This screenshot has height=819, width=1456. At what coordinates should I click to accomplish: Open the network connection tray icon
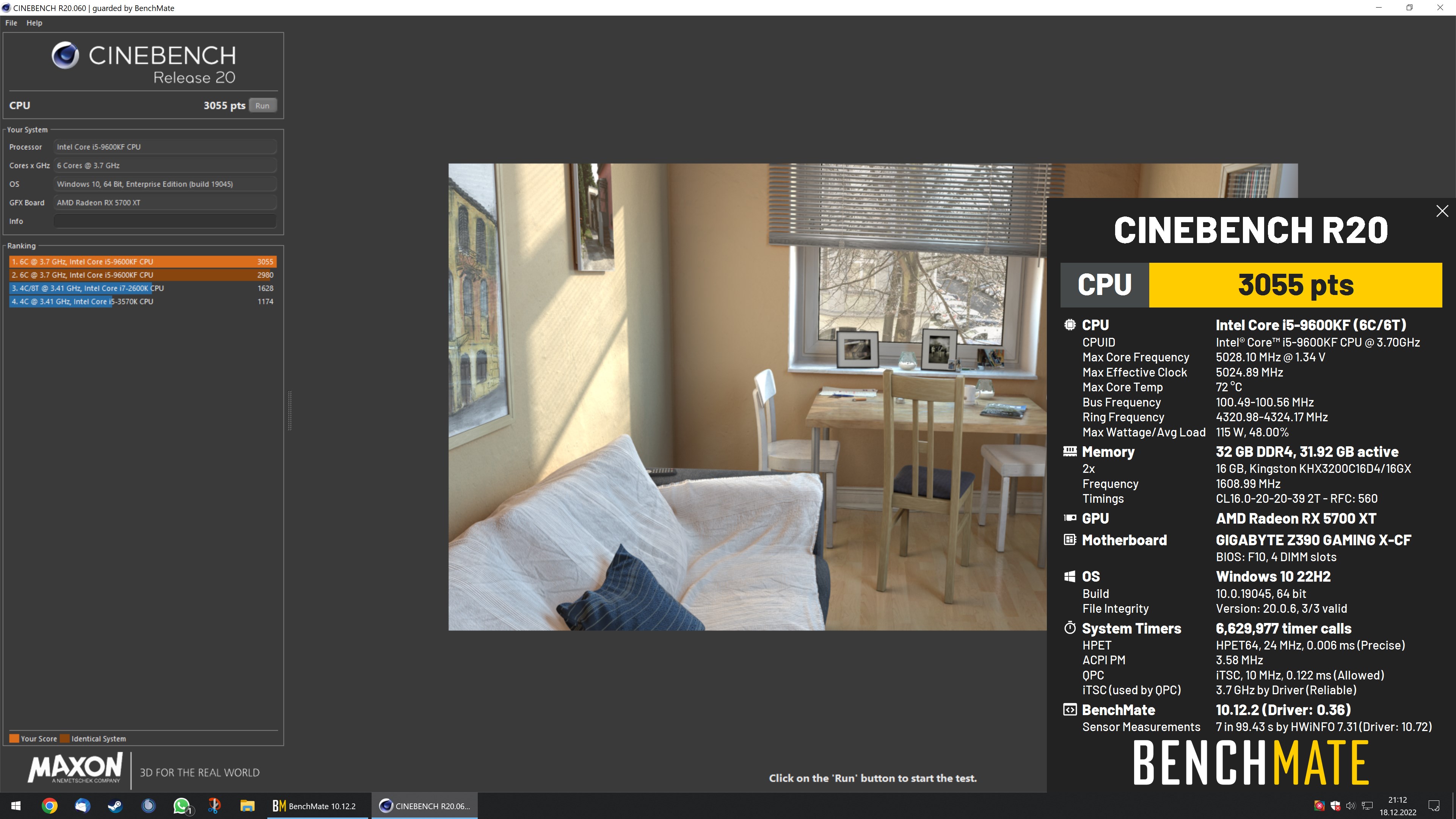point(1367,806)
